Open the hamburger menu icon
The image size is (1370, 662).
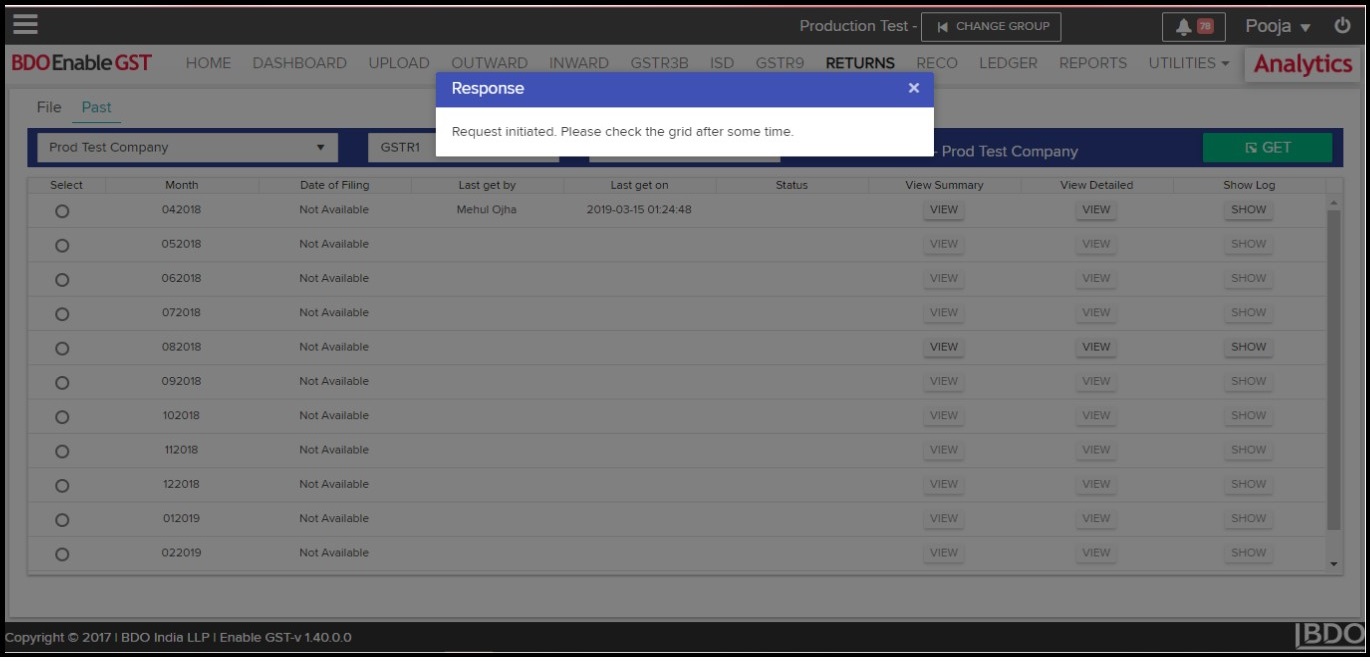point(25,25)
